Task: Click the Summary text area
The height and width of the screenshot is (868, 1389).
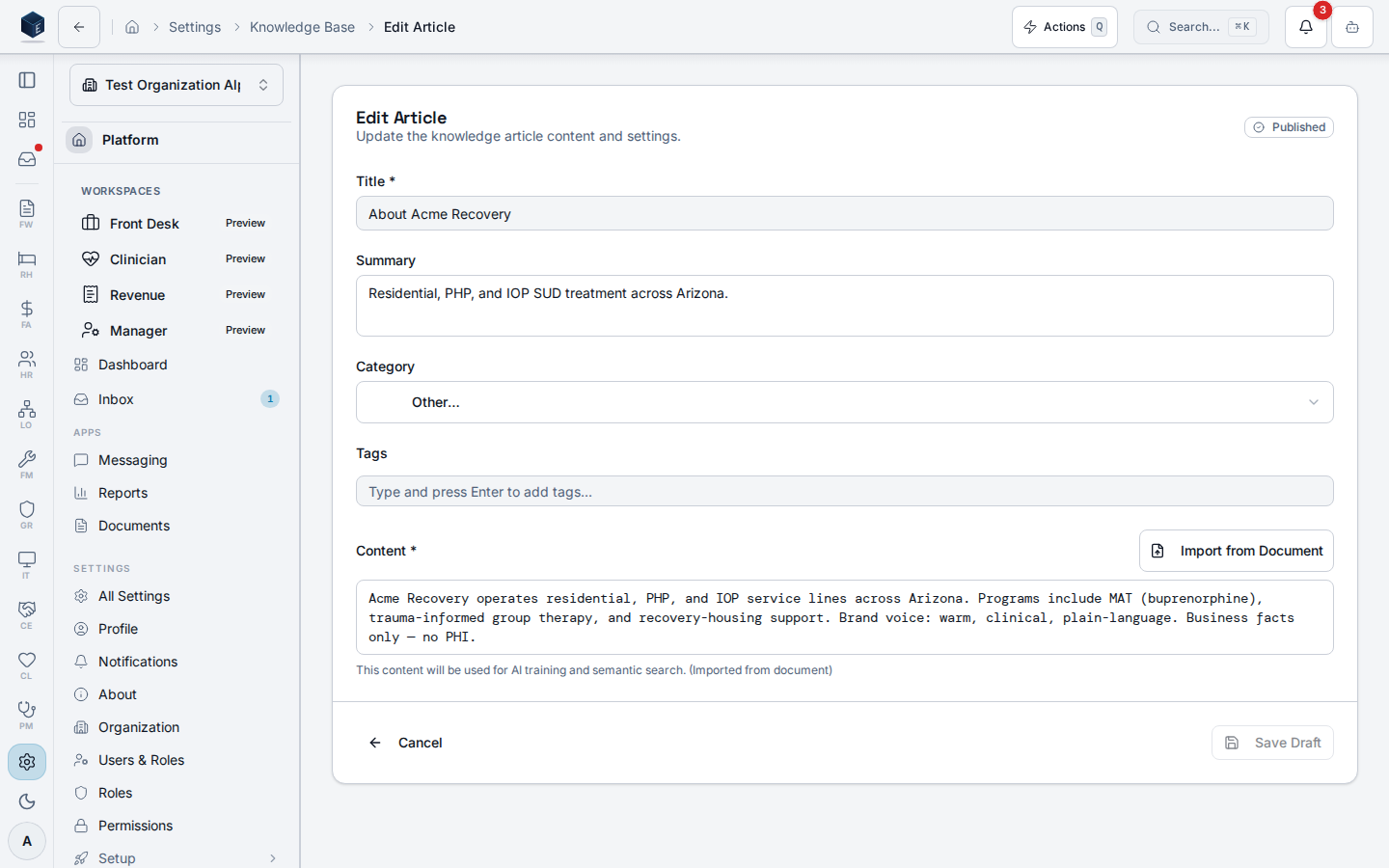Action: [x=844, y=306]
